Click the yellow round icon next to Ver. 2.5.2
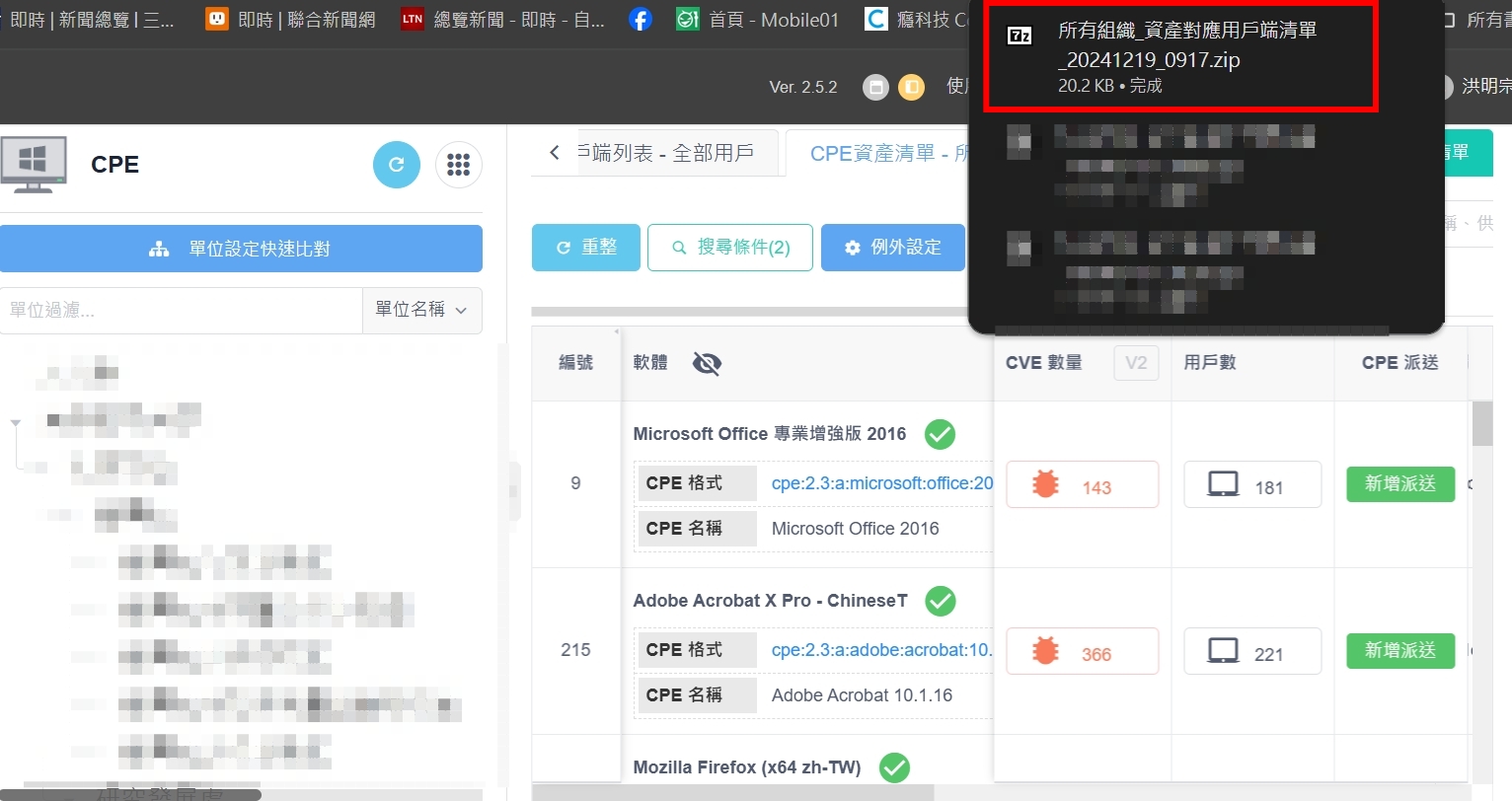This screenshot has height=801, width=1512. [911, 87]
